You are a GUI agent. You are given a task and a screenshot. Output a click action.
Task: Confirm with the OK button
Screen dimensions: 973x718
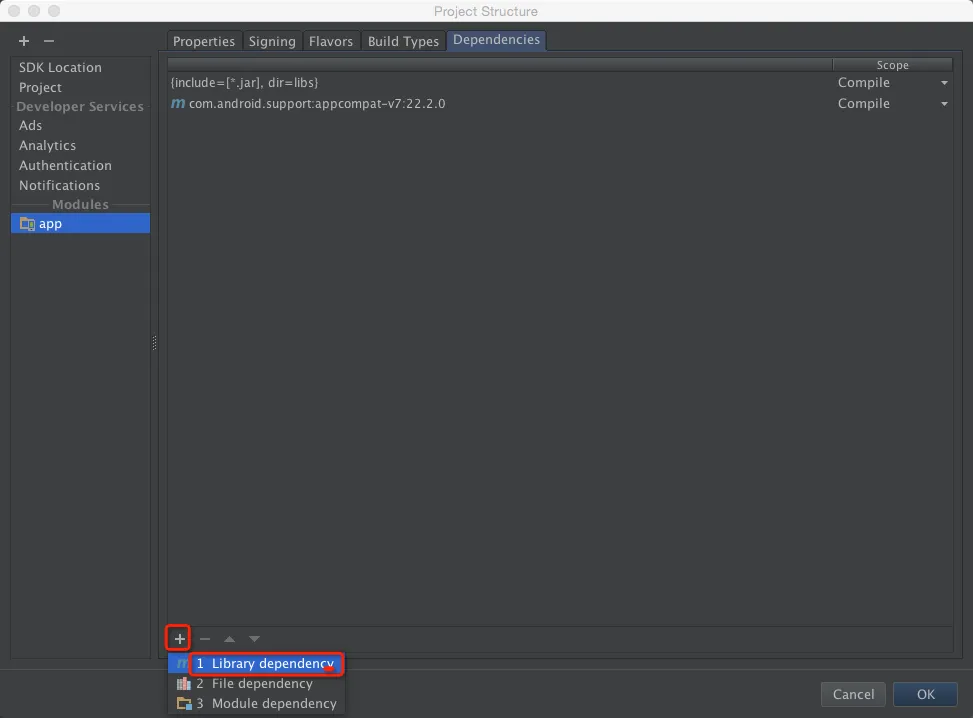tap(925, 694)
